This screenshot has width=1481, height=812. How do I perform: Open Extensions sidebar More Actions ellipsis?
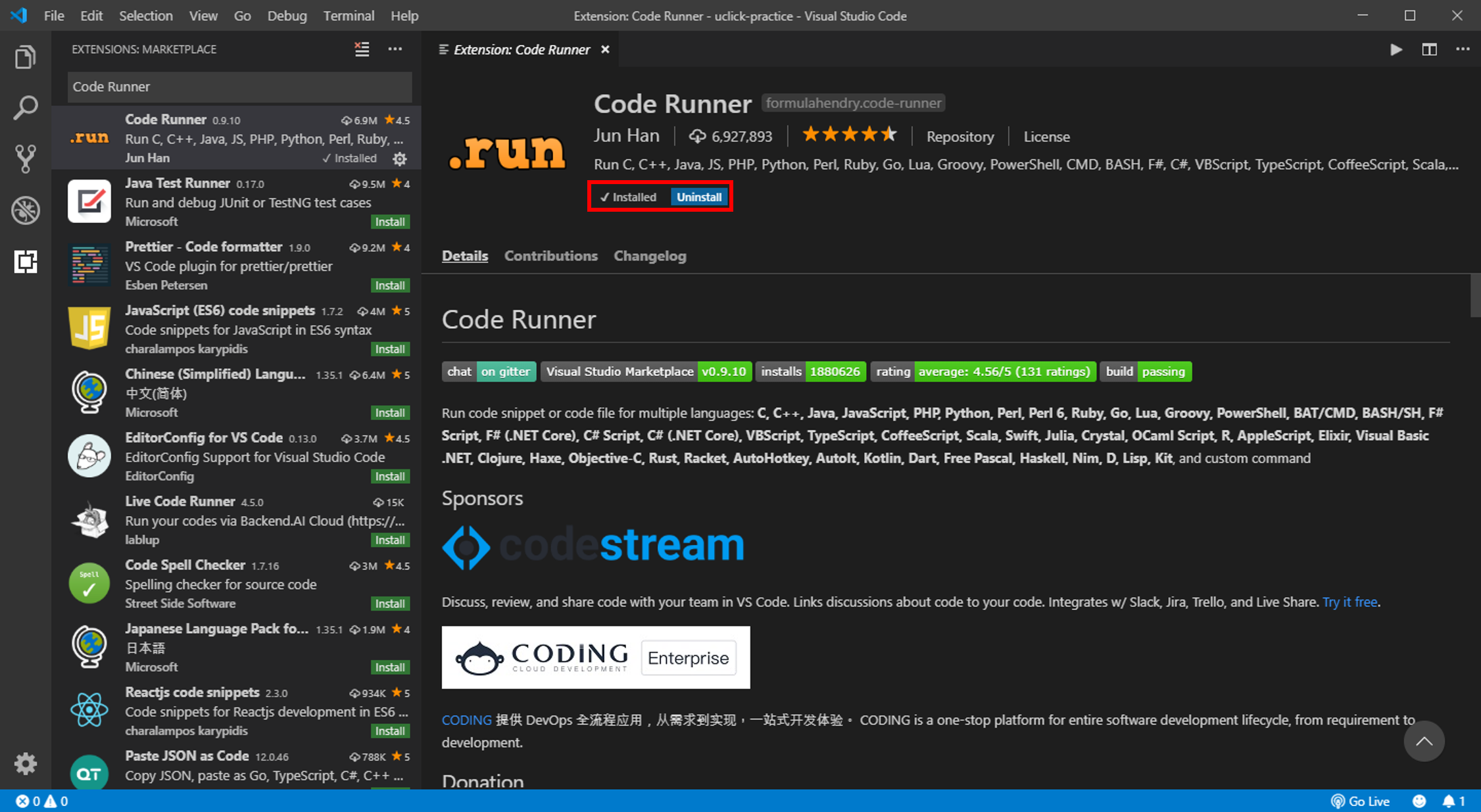pyautogui.click(x=395, y=49)
